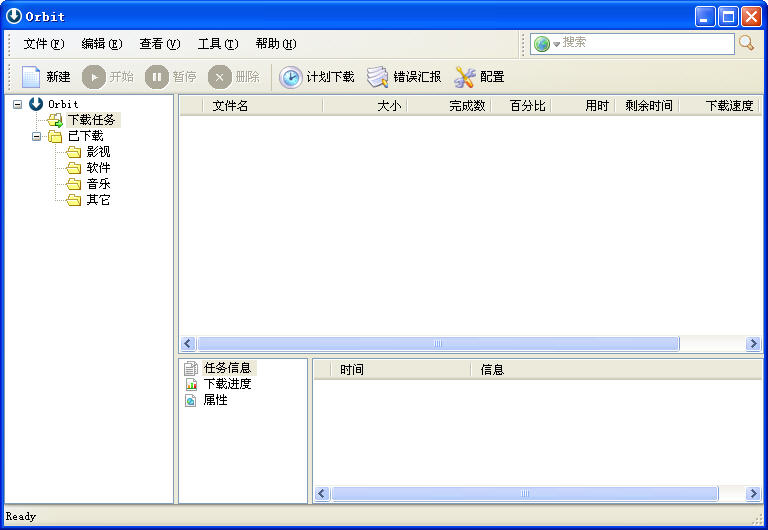The width and height of the screenshot is (768, 530).
Task: Click the 新建 (New) download icon
Action: click(31, 77)
